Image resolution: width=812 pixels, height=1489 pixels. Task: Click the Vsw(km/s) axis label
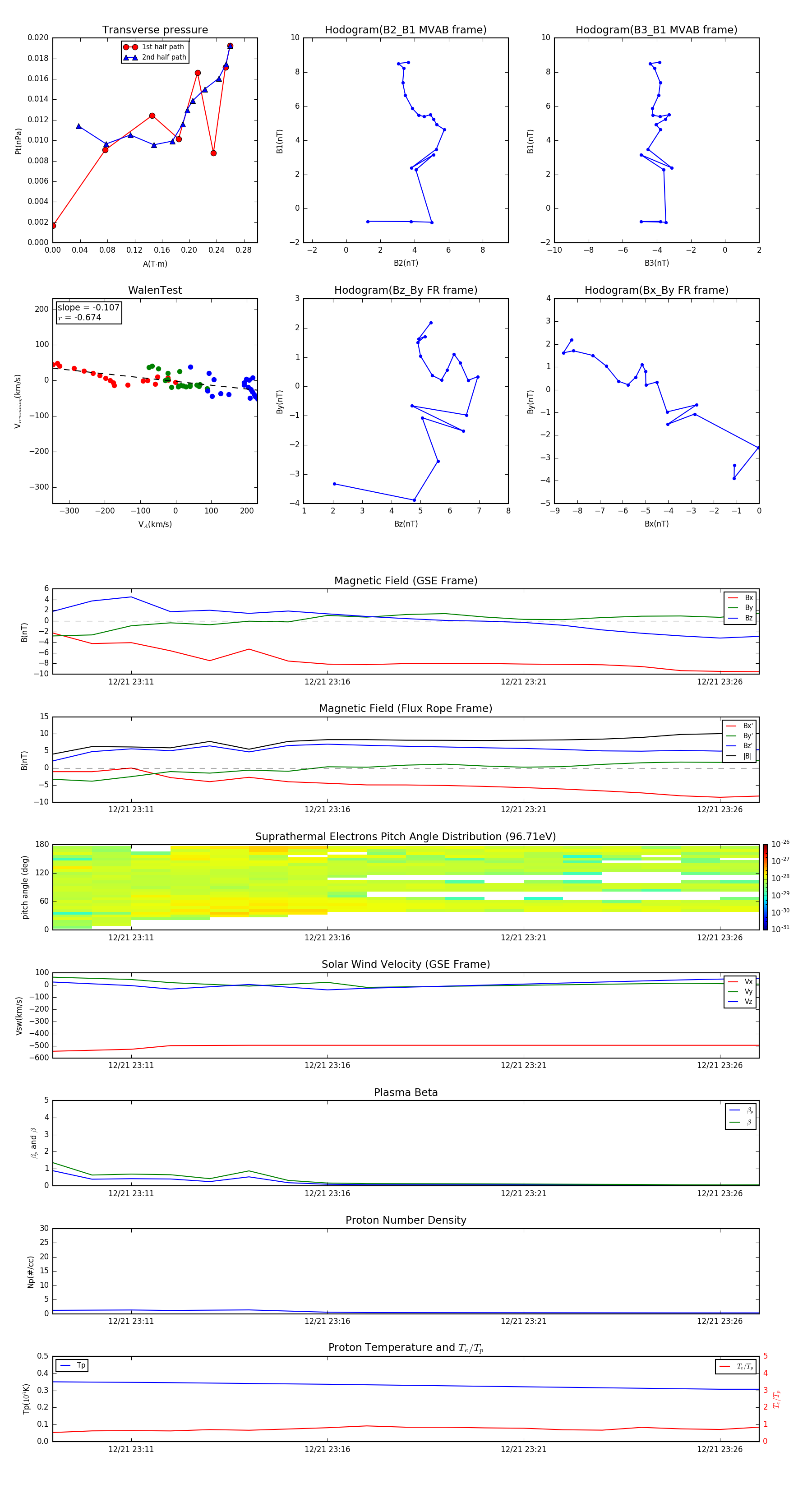18,1016
